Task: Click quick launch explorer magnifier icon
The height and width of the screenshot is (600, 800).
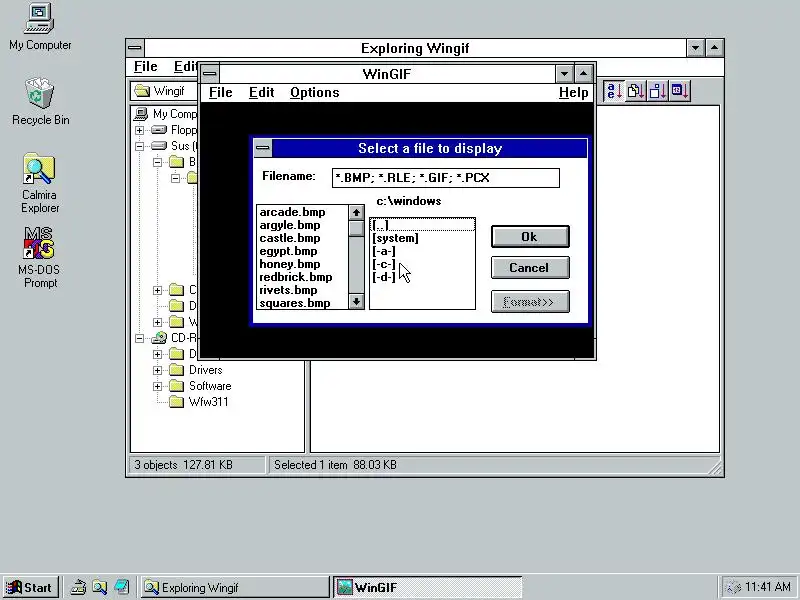Action: (x=99, y=587)
